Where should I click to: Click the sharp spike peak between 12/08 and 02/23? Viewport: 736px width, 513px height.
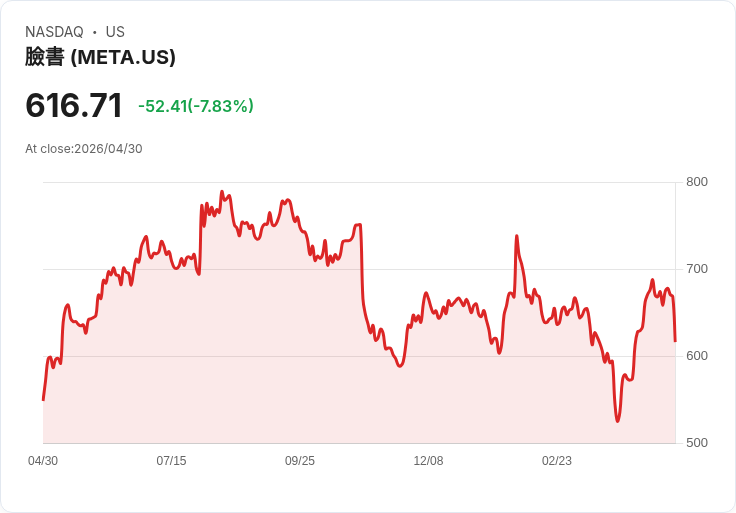(x=516, y=236)
